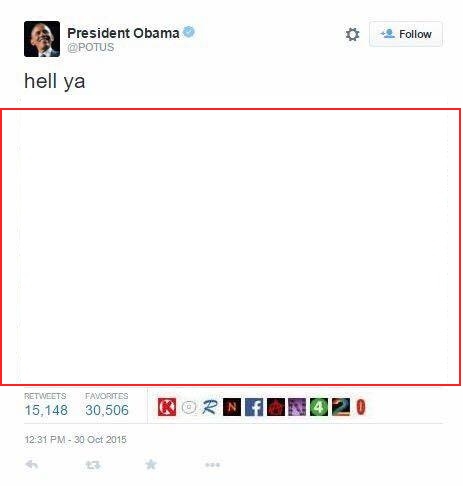Viewport: 463px width, 486px height.
Task: Open the black N avatar
Action: point(232,407)
